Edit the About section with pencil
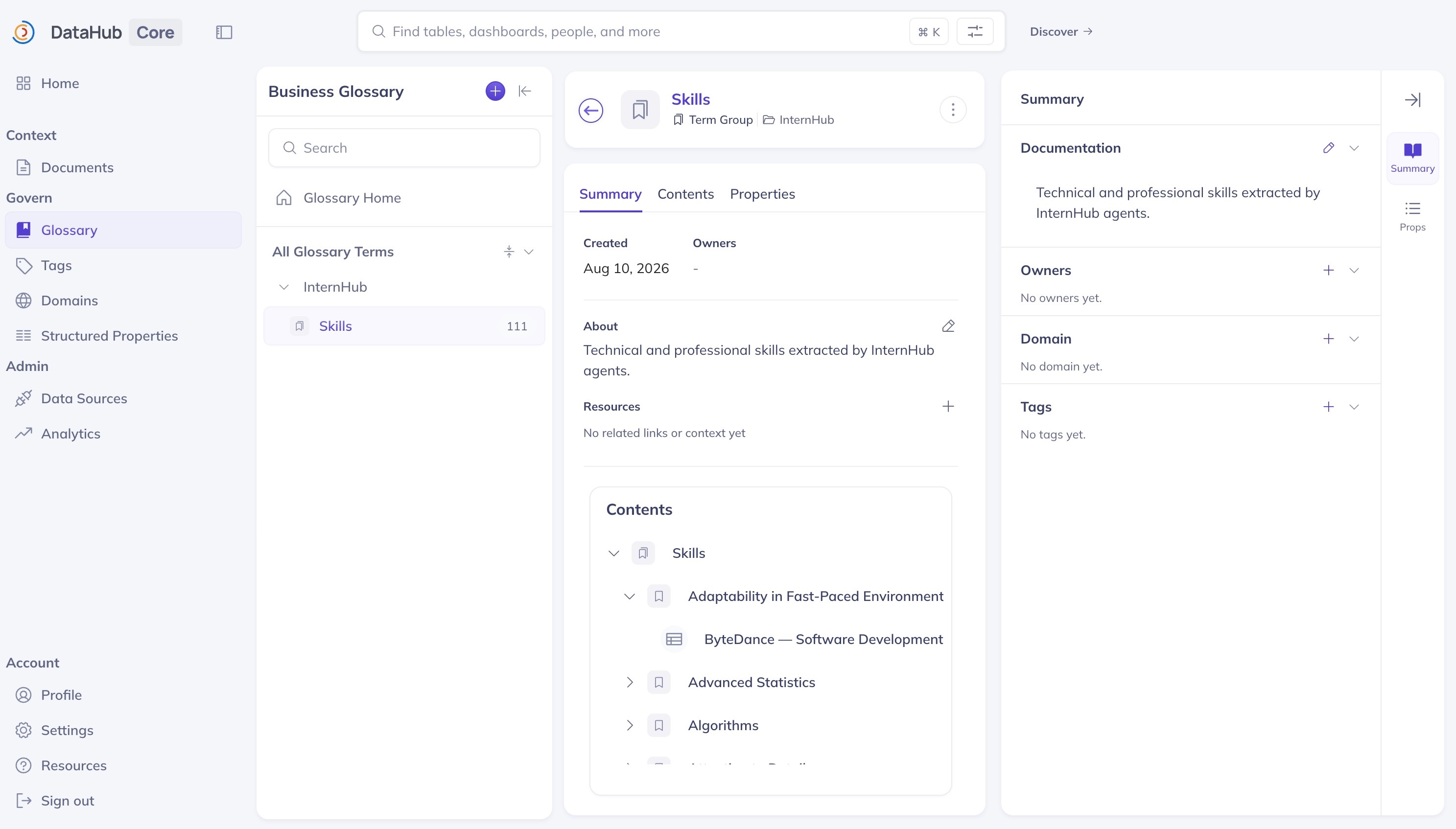The image size is (1456, 829). (948, 326)
